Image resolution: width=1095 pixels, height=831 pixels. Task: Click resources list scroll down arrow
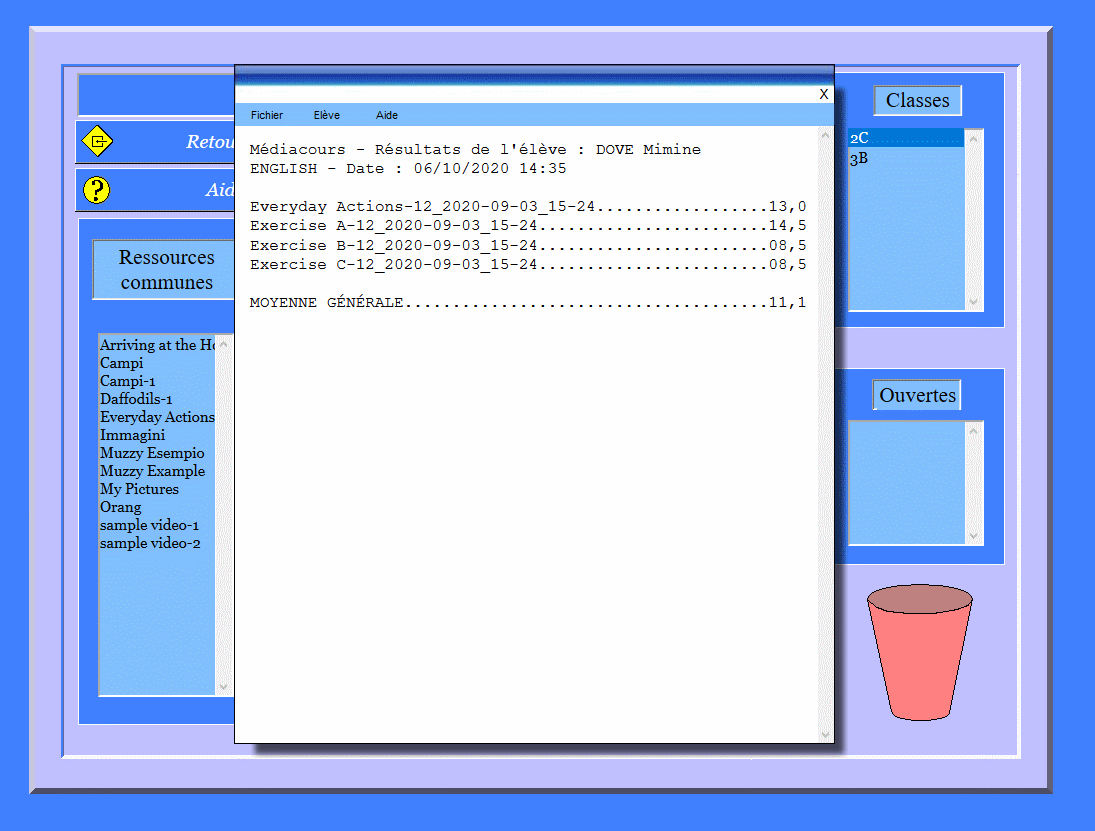[x=223, y=686]
